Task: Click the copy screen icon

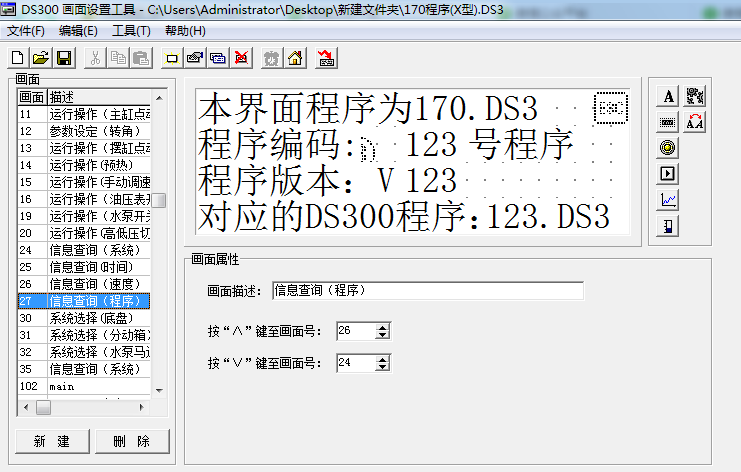Action: [218, 58]
